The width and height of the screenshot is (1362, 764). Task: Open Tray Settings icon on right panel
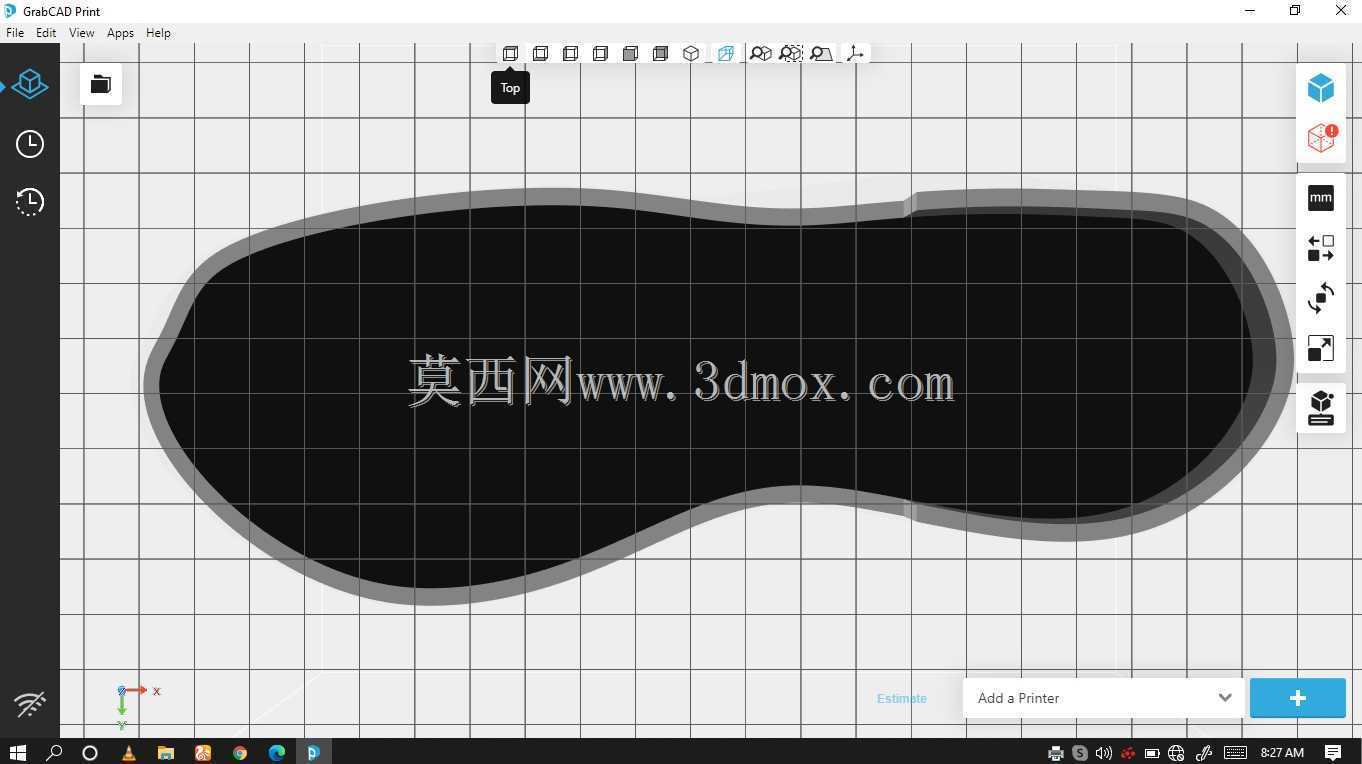[x=1321, y=408]
